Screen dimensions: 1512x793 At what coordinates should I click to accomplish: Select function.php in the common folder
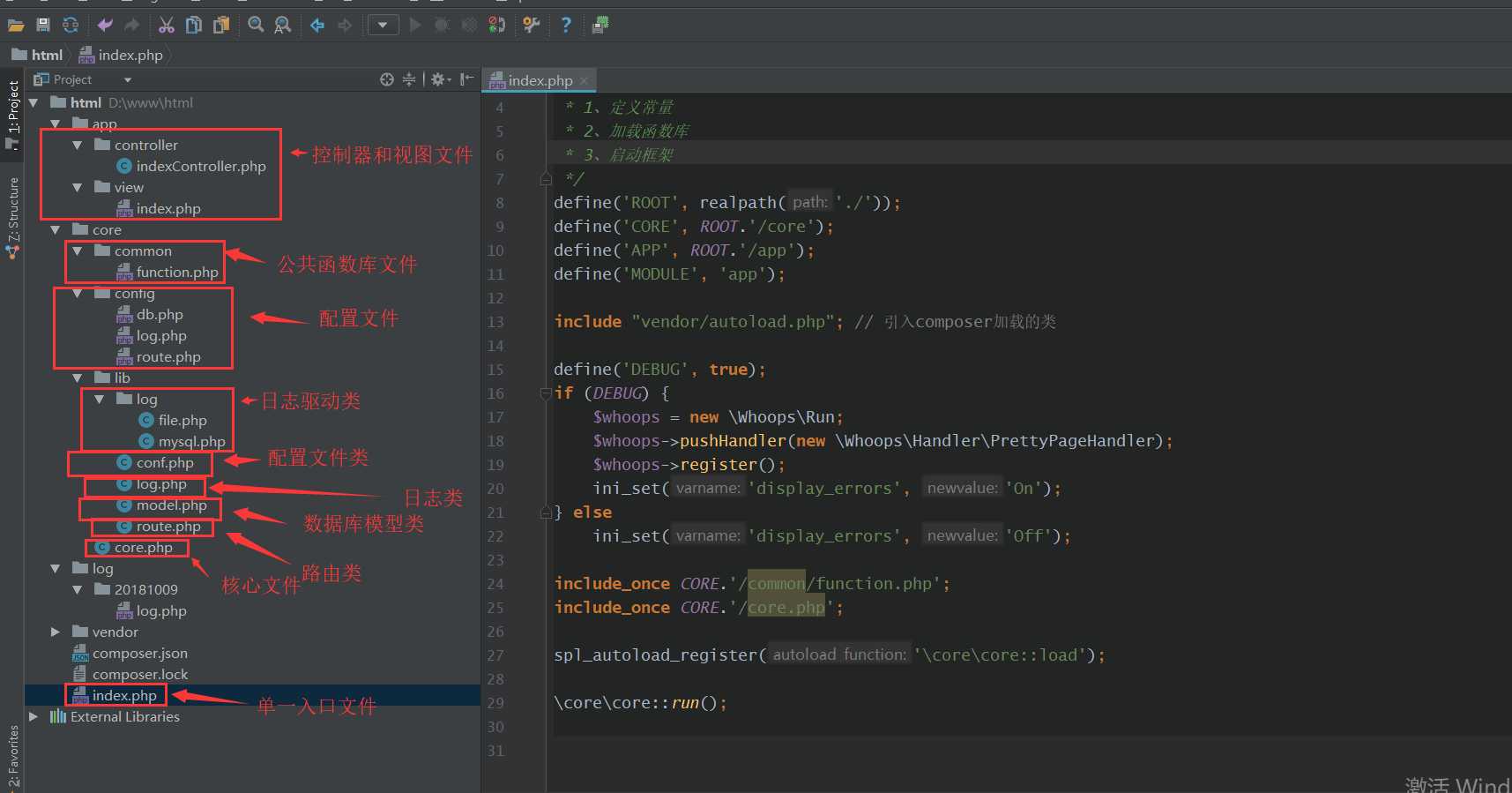[168, 272]
